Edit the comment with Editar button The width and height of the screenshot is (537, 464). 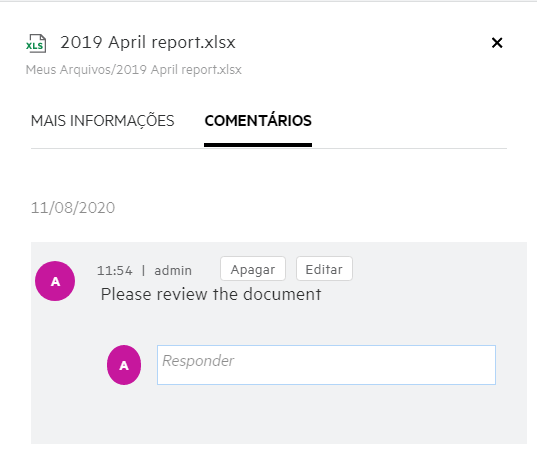click(x=324, y=269)
